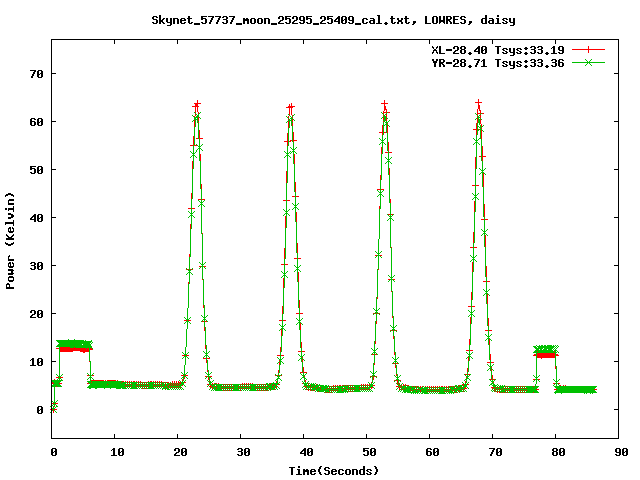This screenshot has width=640, height=480.
Task: Click the calibration plateau at the start of the scan
Action: [x=73, y=346]
